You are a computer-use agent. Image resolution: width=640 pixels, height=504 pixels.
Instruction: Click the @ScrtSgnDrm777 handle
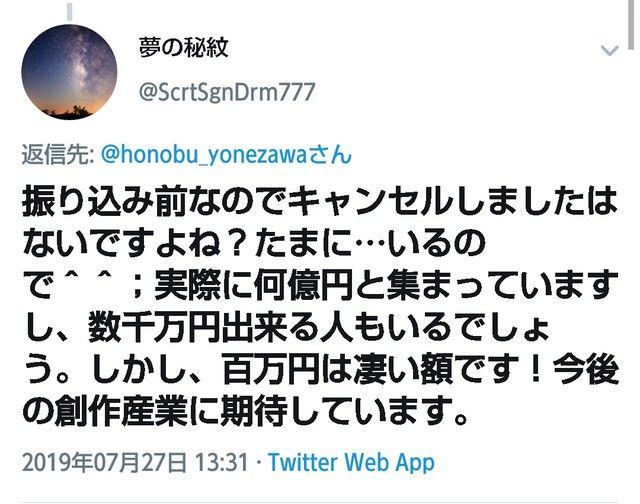pyautogui.click(x=227, y=92)
